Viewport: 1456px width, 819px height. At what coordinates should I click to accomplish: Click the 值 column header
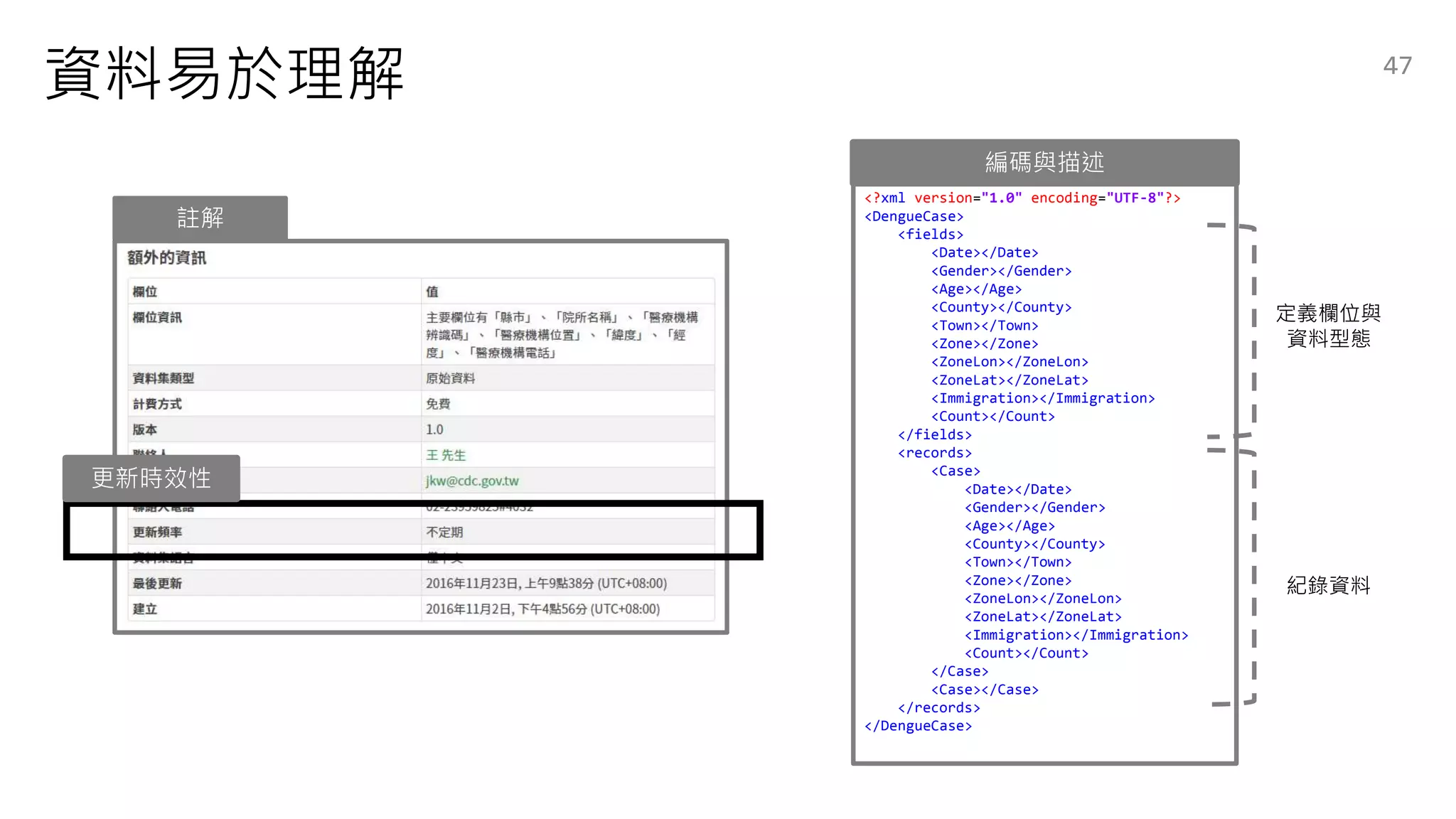pyautogui.click(x=432, y=291)
